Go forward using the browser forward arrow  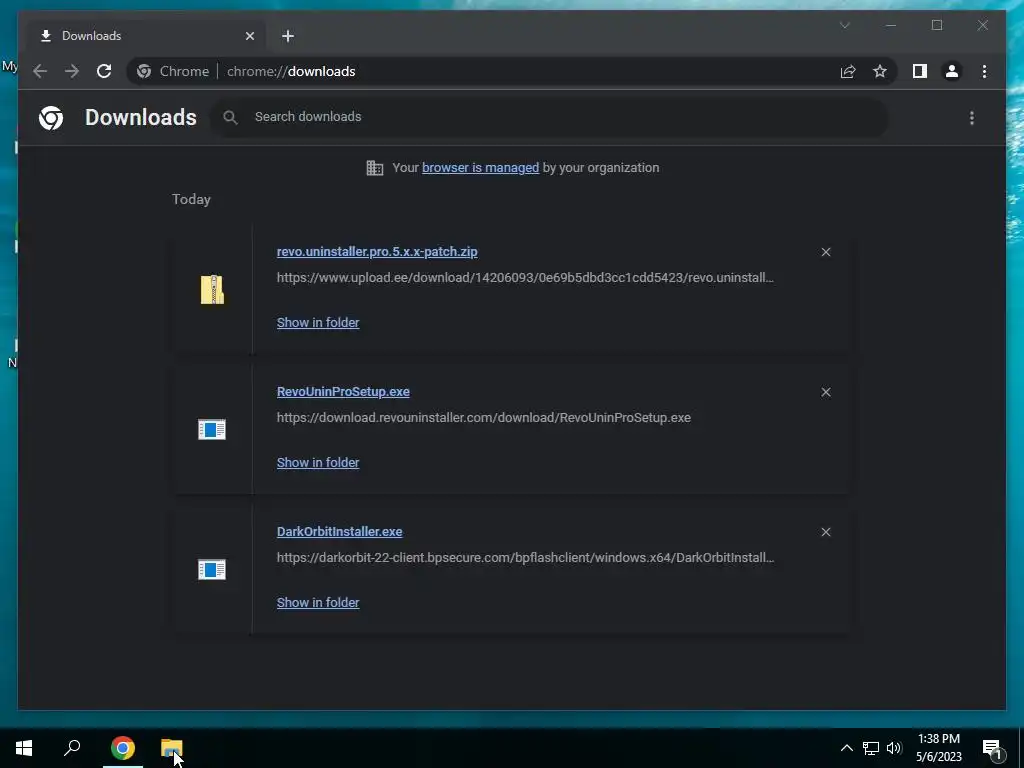tap(72, 71)
